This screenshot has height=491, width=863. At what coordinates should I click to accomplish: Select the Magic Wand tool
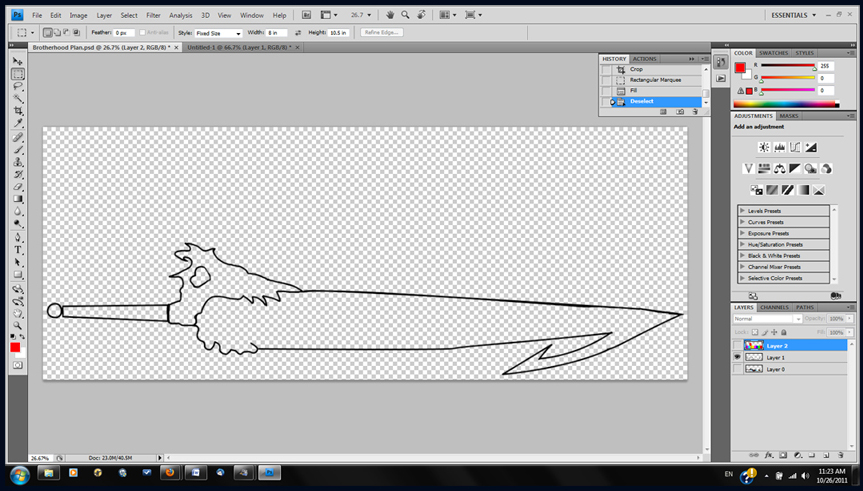coord(18,99)
